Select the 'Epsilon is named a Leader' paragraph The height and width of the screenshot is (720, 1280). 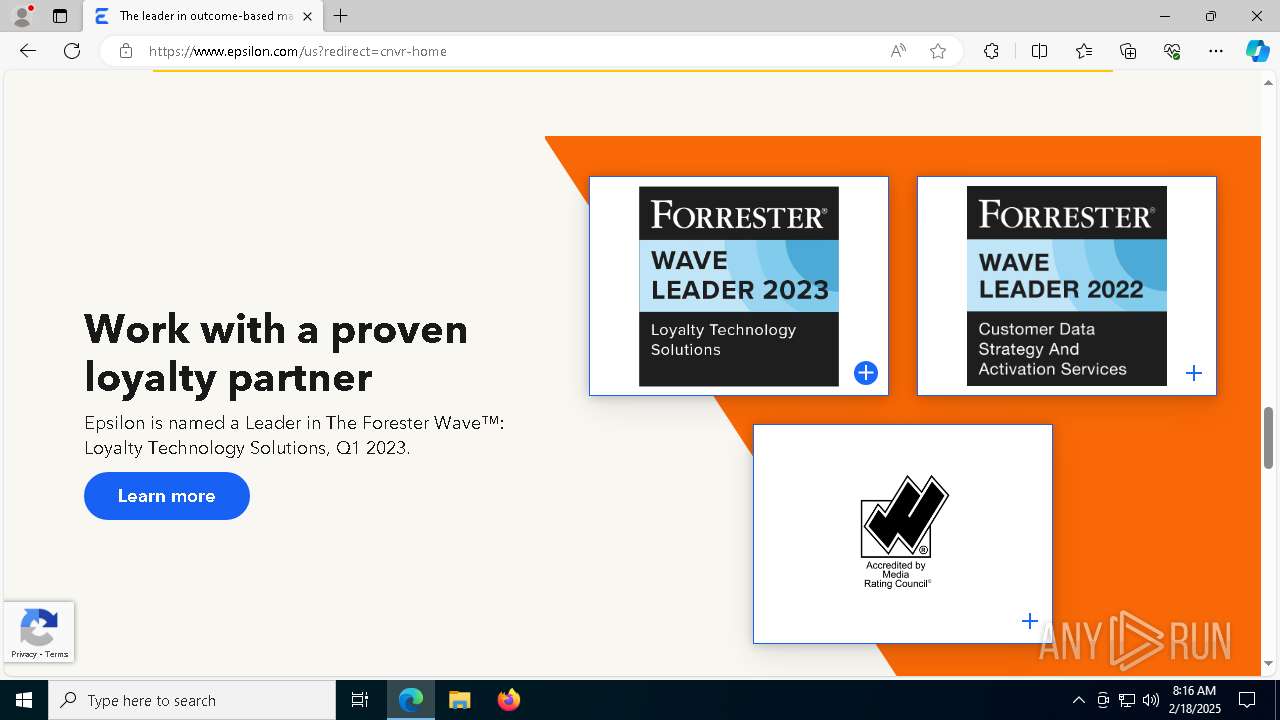point(294,435)
